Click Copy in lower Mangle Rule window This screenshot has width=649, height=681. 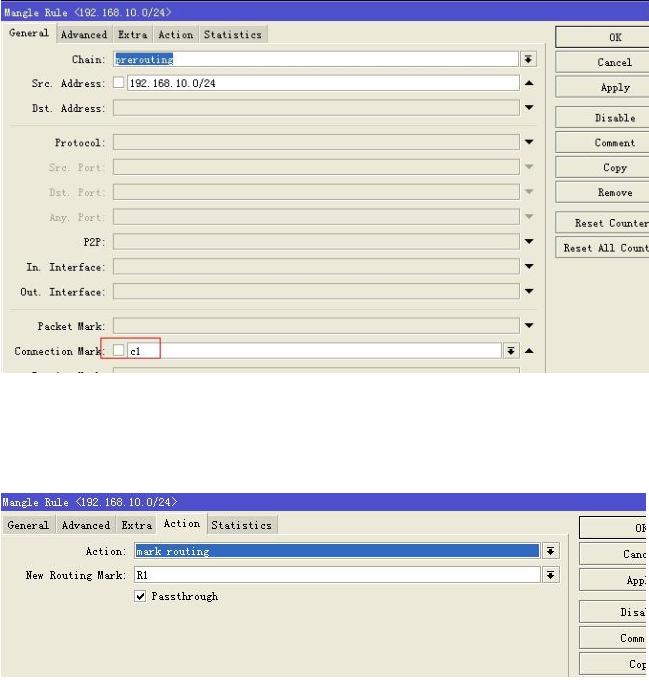[x=613, y=664]
